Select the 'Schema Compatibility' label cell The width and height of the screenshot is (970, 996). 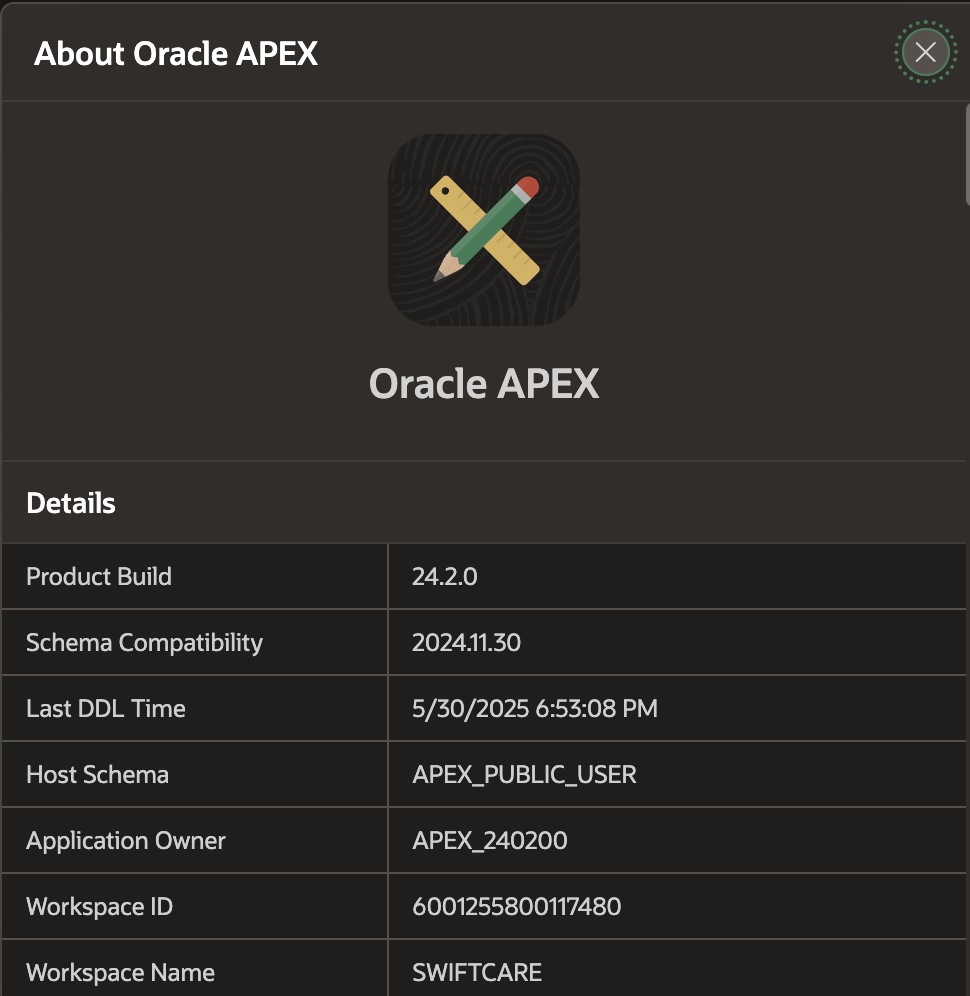[x=195, y=642]
